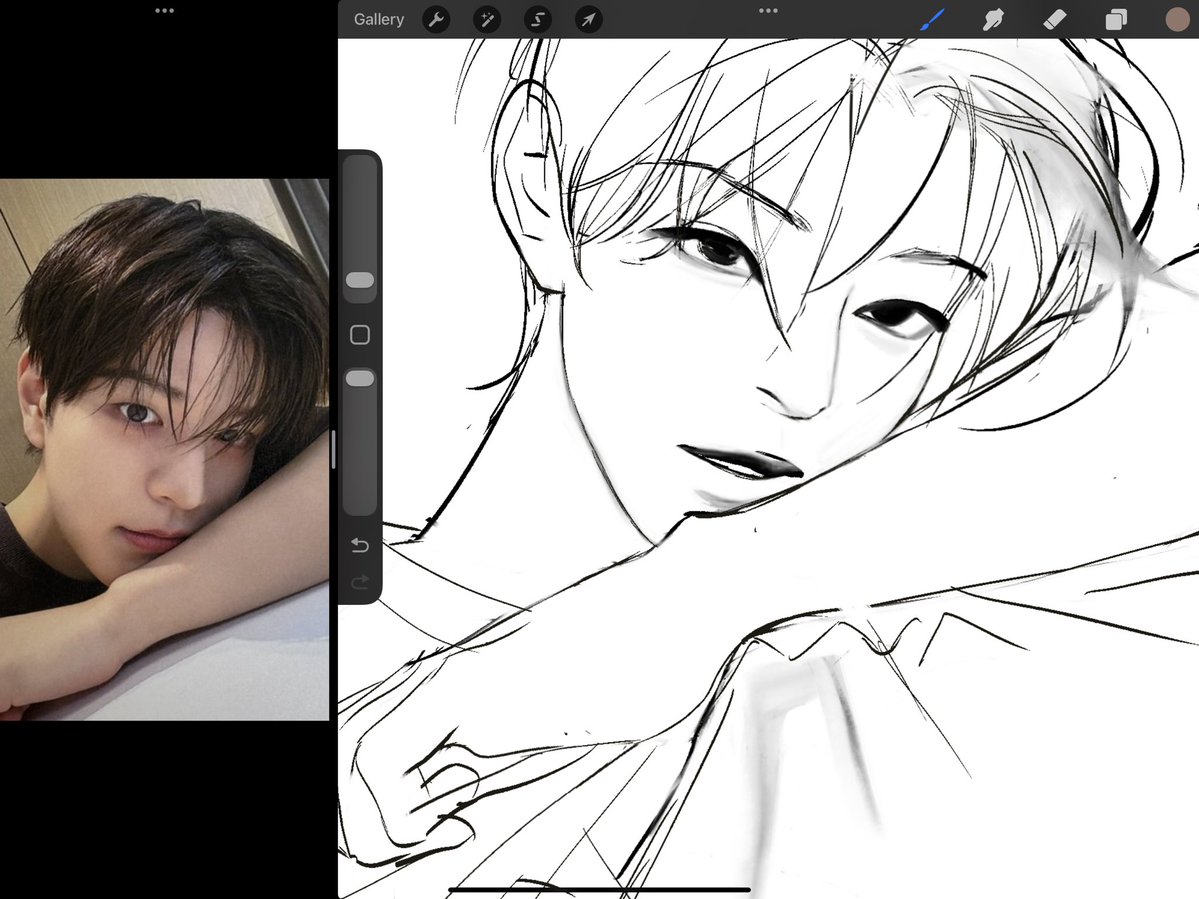Select the Smudge finger tool

tap(993, 19)
